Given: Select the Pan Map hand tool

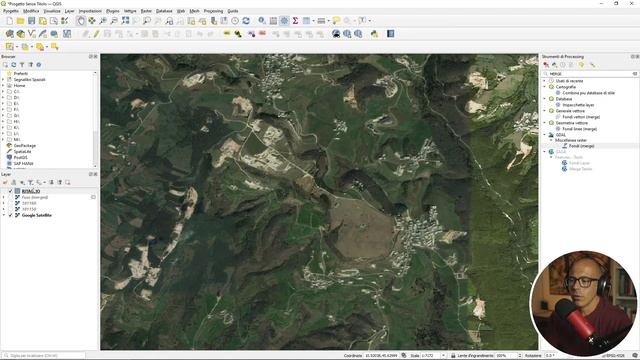Looking at the screenshot, I should tap(81, 21).
